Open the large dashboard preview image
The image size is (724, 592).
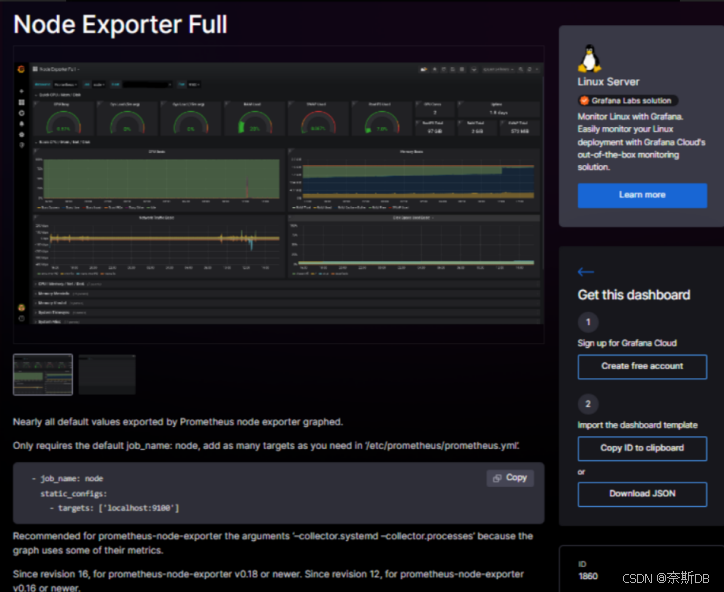point(279,194)
